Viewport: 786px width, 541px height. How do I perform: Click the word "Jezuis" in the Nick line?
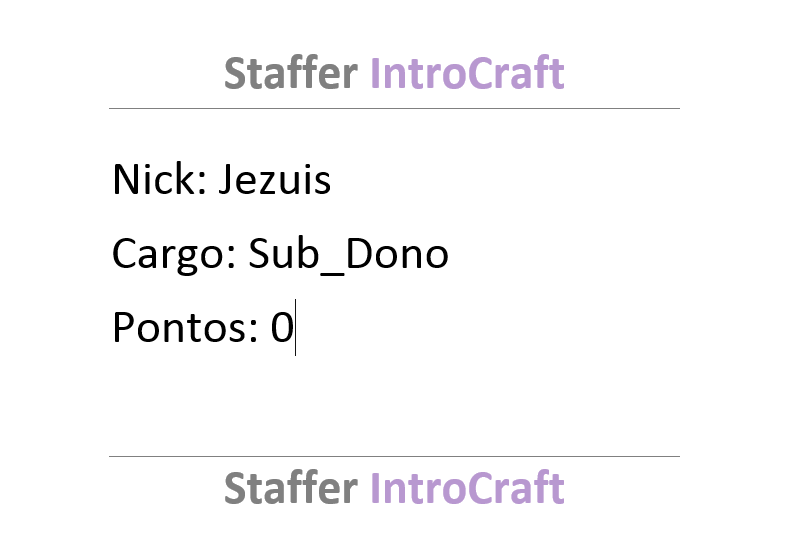point(274,180)
